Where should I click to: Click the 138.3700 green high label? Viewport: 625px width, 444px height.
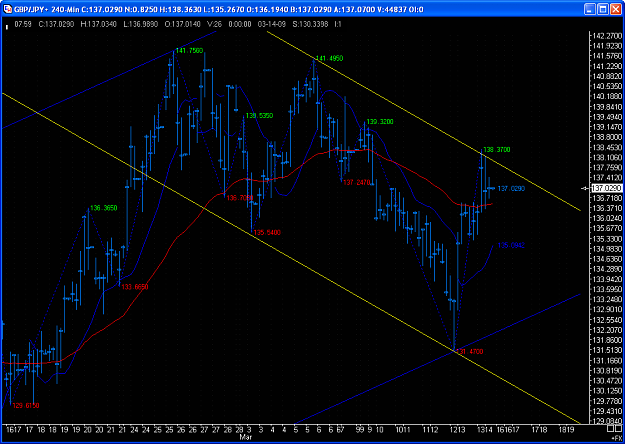pos(497,149)
